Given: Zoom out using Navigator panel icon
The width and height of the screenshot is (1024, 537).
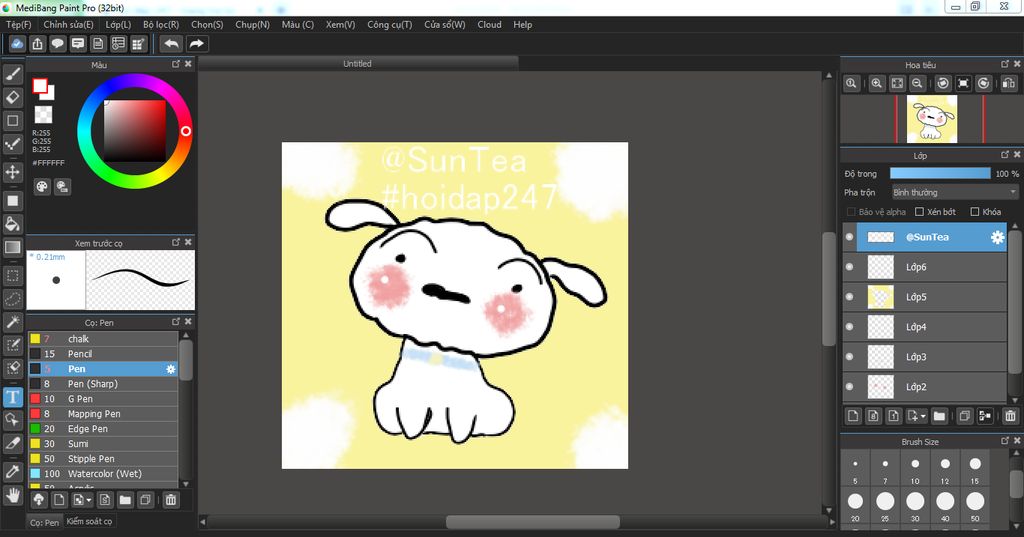Looking at the screenshot, I should coord(918,83).
